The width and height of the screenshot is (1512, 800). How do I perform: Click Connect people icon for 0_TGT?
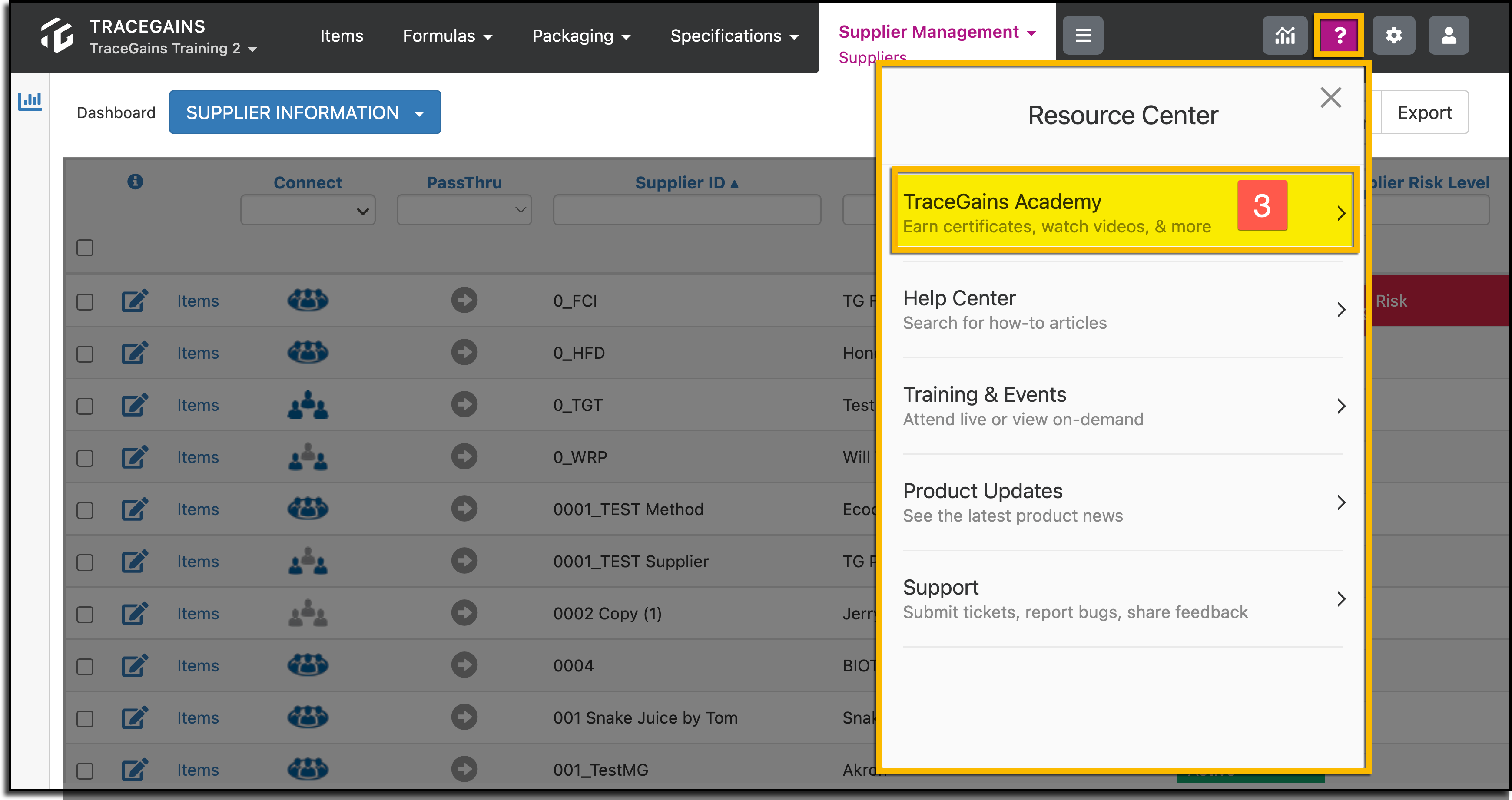(x=308, y=404)
